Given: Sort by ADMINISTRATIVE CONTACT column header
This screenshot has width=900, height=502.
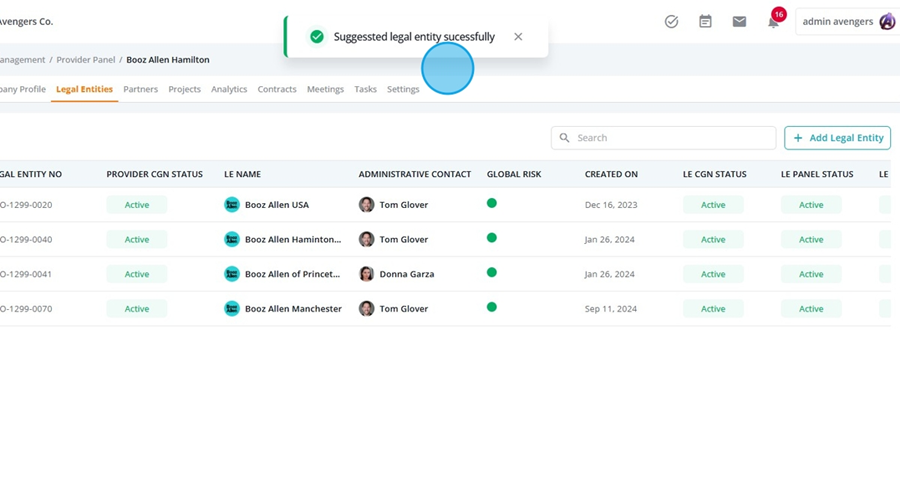Looking at the screenshot, I should [x=414, y=174].
